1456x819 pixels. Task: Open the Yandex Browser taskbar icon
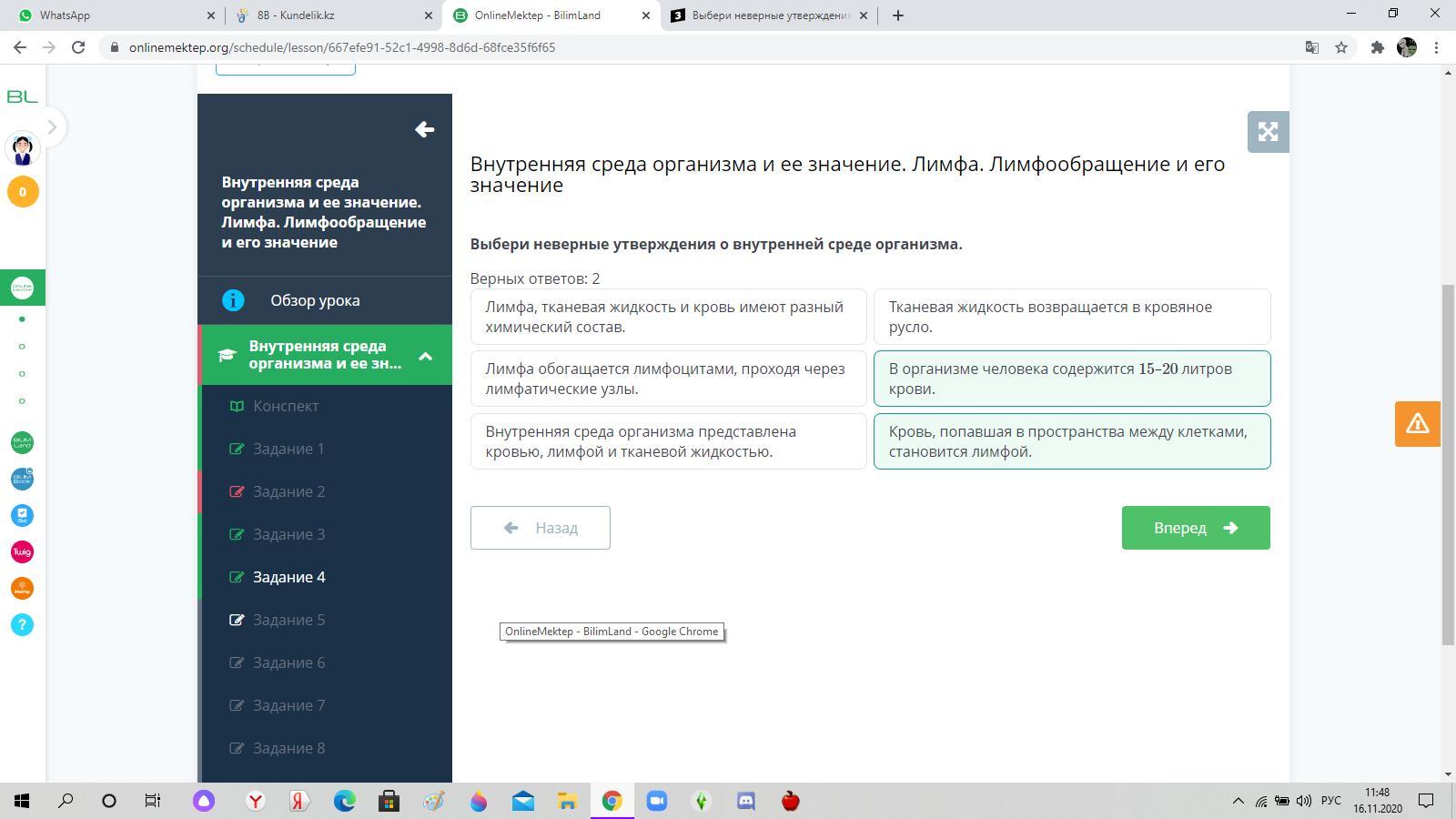pos(256,801)
